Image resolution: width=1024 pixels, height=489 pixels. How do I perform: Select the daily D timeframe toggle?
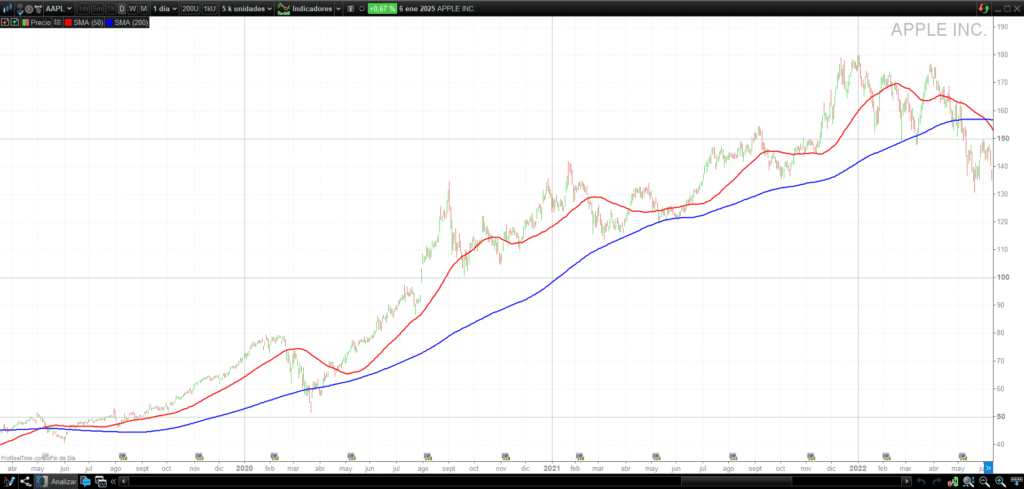click(122, 8)
